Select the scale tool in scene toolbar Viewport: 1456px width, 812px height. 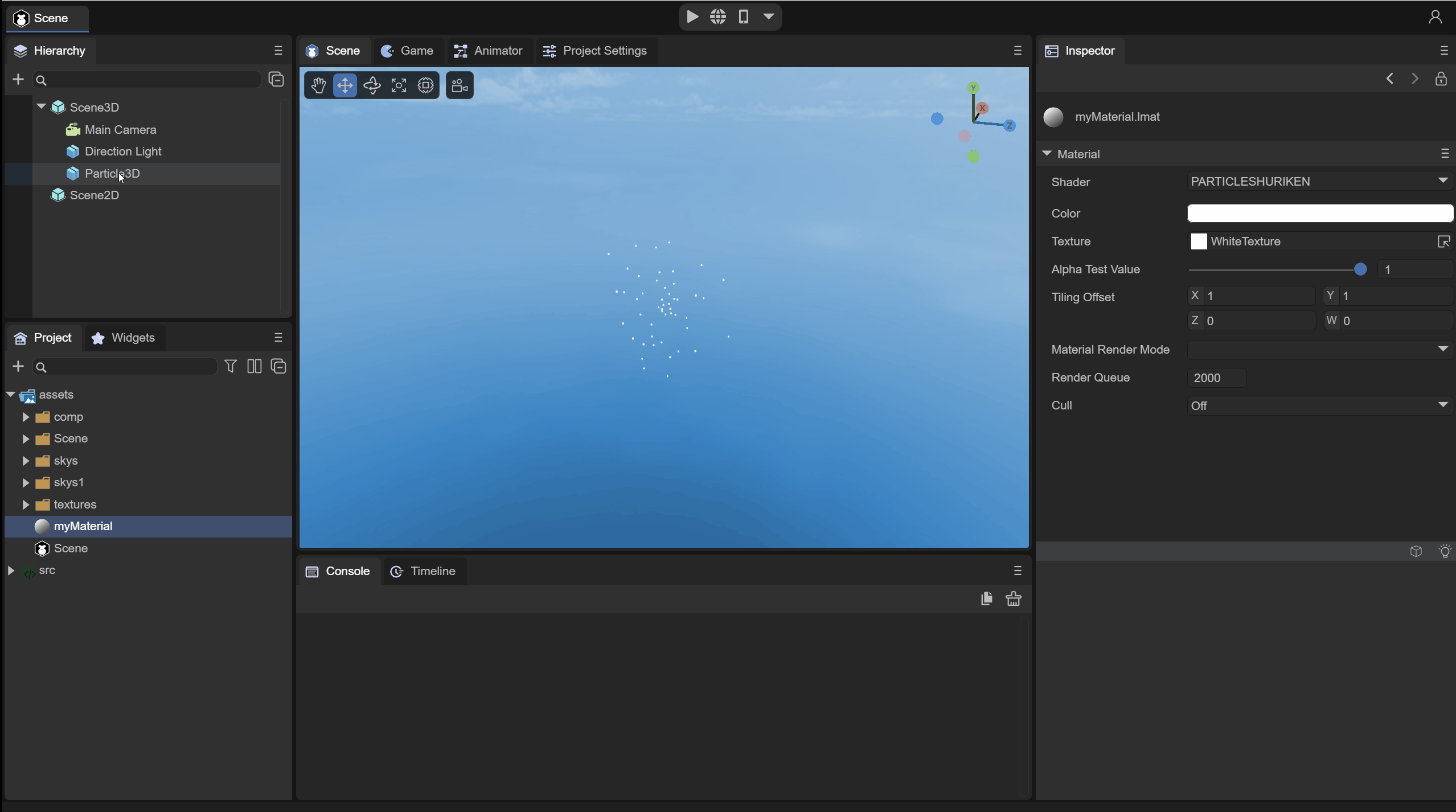click(x=399, y=85)
